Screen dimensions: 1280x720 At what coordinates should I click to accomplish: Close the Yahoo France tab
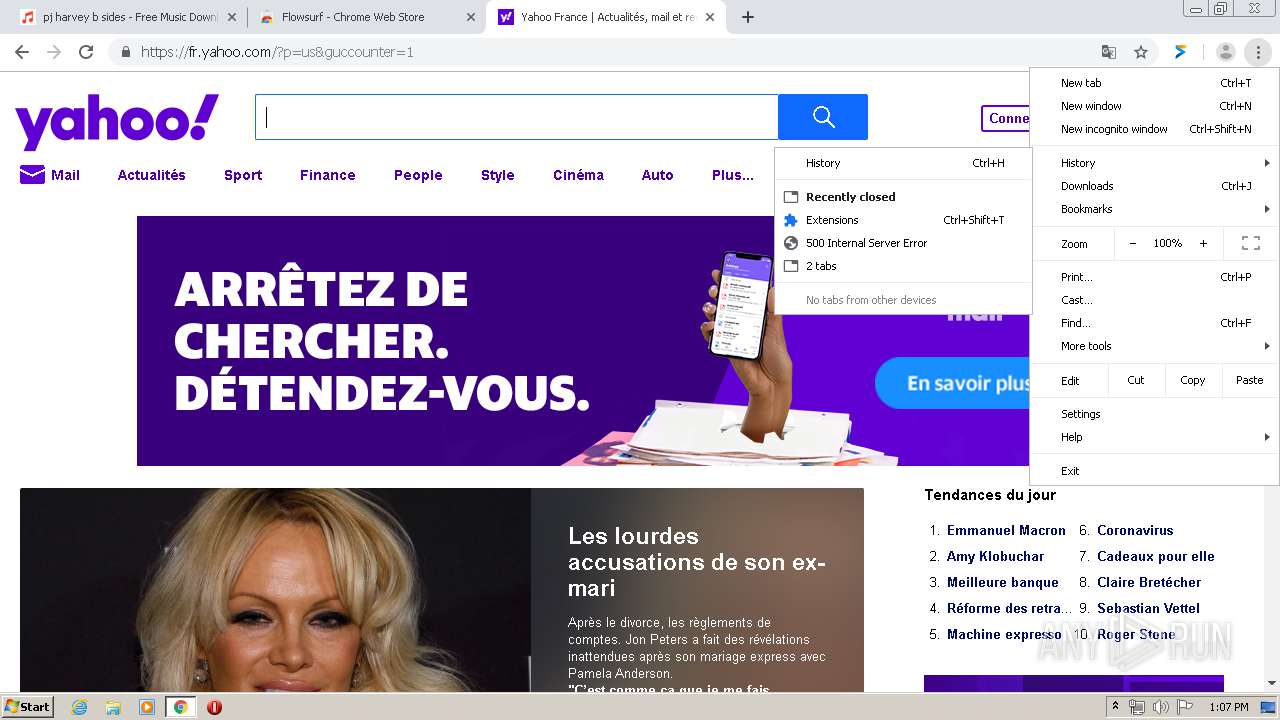coord(710,17)
